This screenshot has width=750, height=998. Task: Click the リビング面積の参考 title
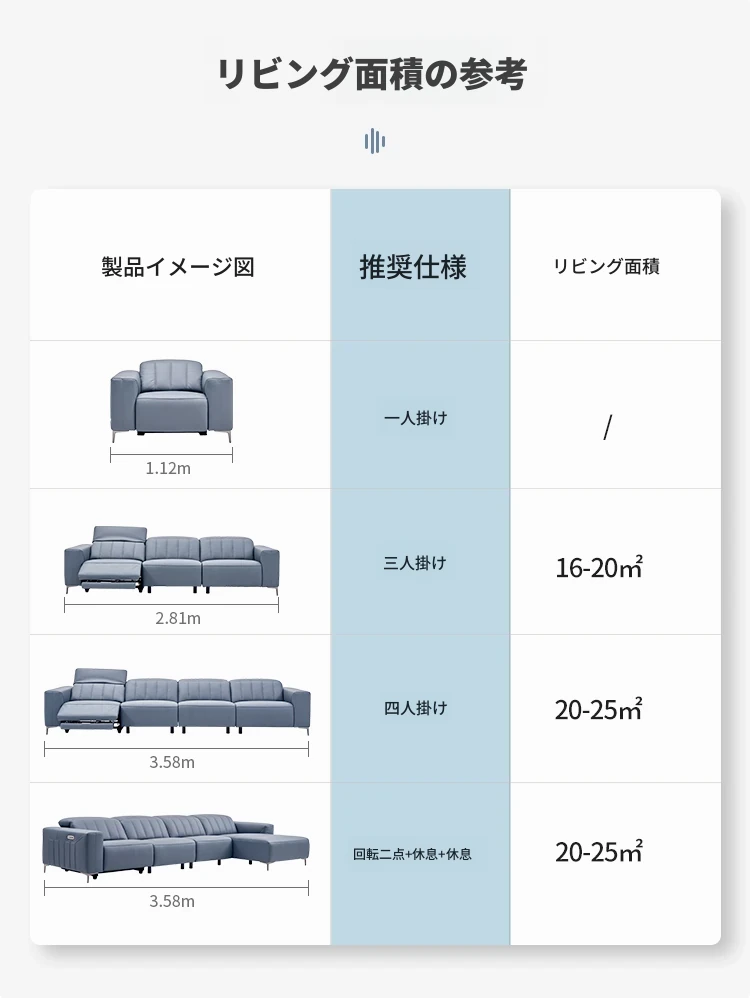(372, 74)
